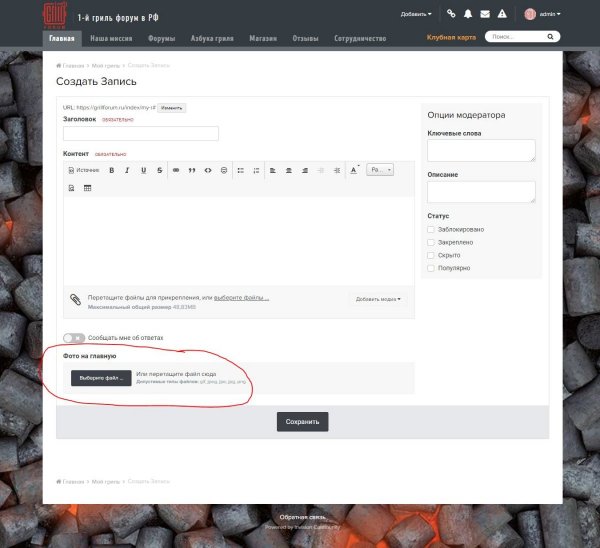The height and width of the screenshot is (548, 600).
Task: Toggle "Сообщать мне об ответах" switch
Action: (73, 338)
